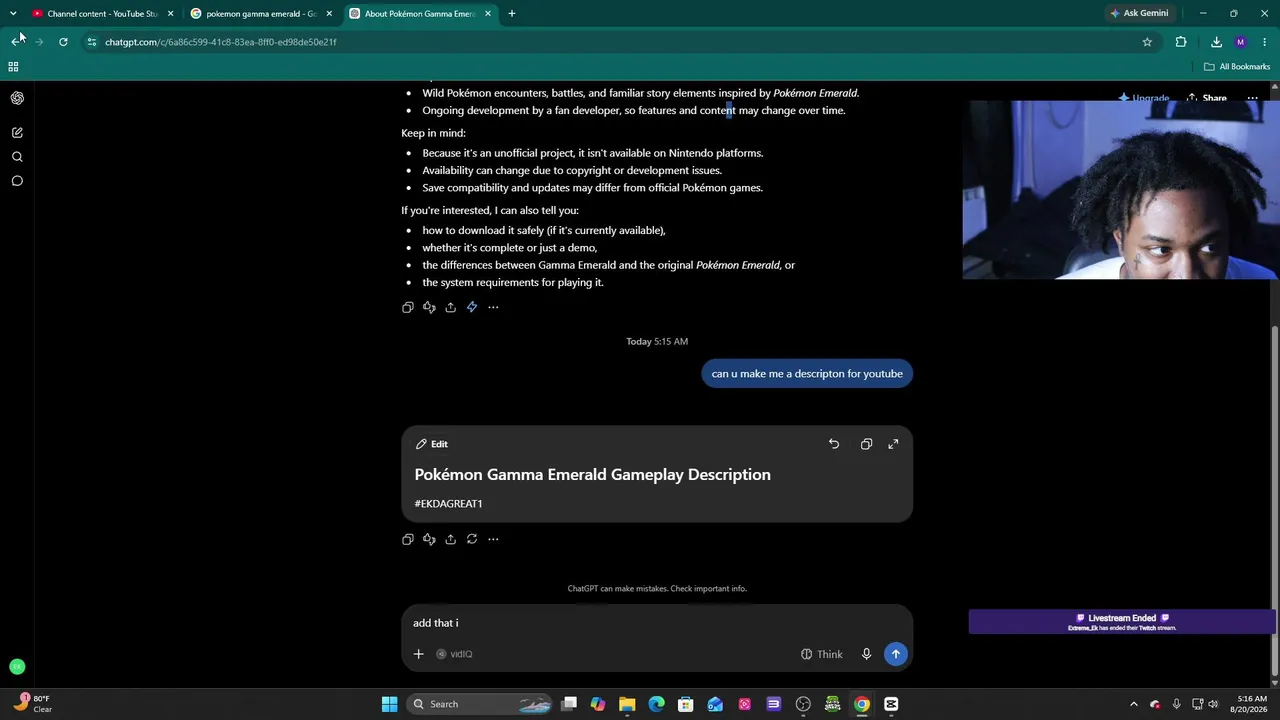Show hidden system tray icons
The image size is (1280, 720).
[1133, 704]
